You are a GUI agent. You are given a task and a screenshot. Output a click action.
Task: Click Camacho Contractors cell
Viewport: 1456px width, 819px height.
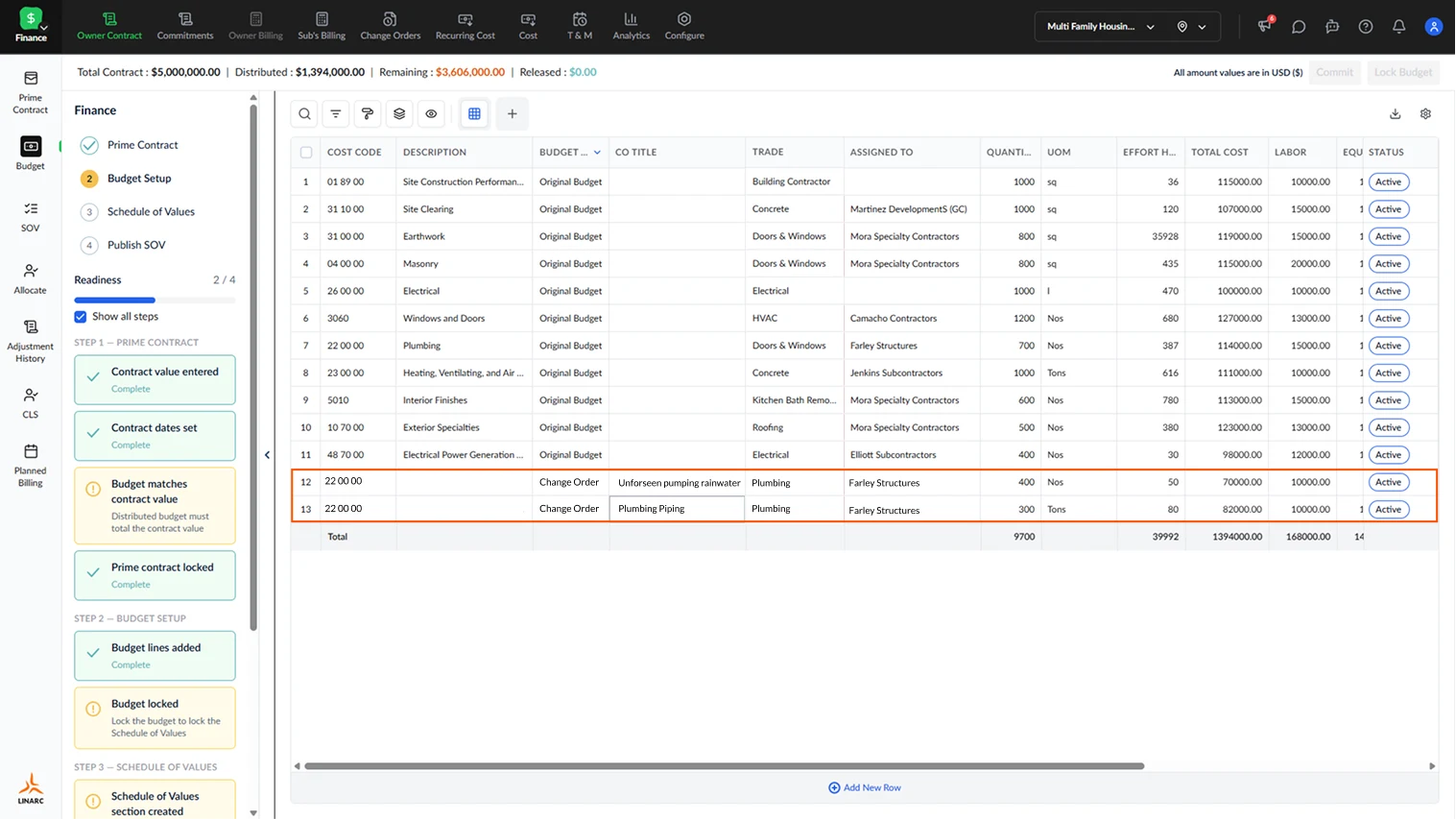click(x=912, y=319)
